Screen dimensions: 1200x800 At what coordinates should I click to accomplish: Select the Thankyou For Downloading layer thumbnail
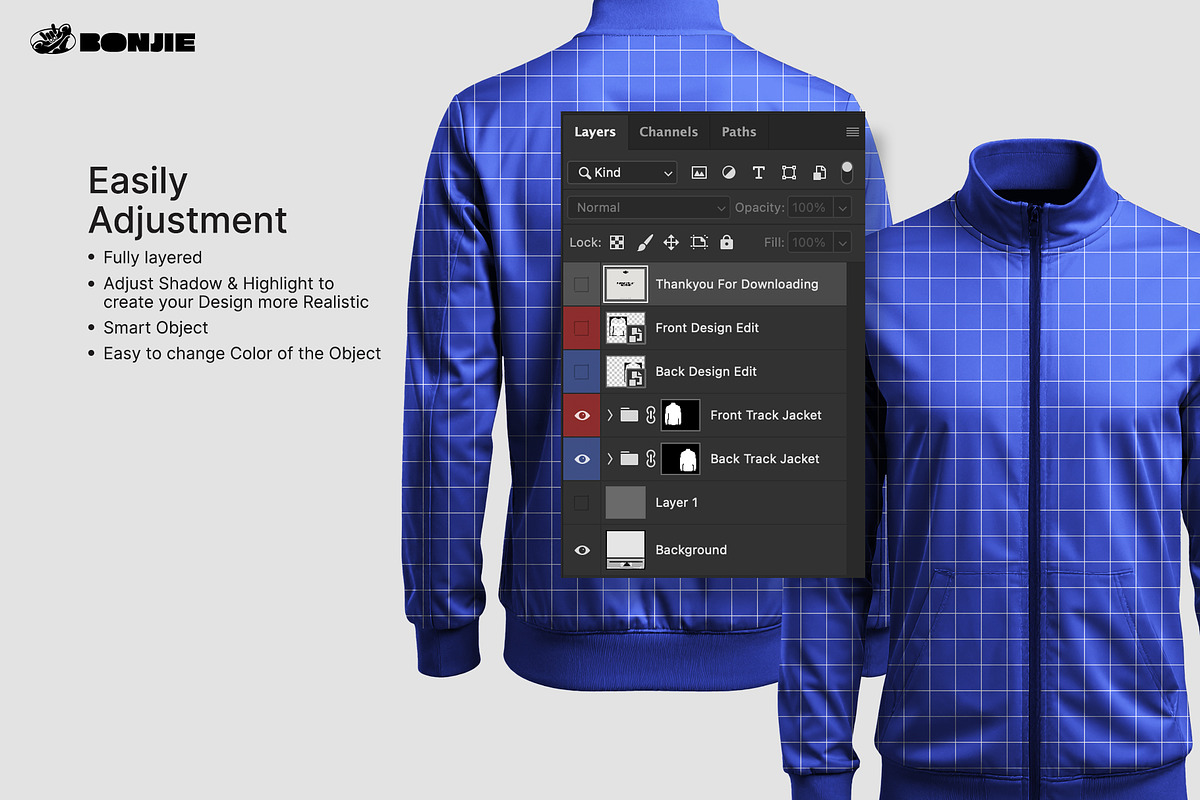tap(626, 284)
